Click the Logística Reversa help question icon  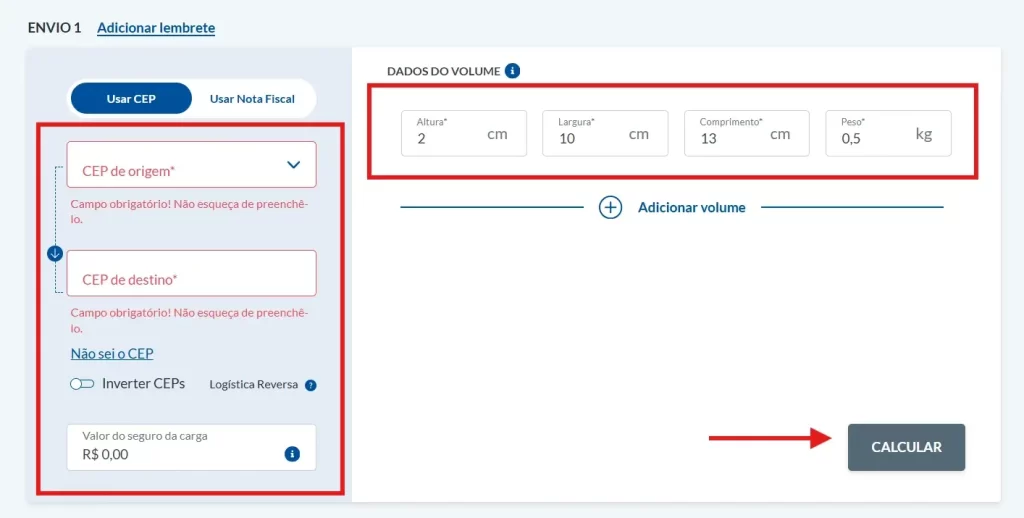310,385
